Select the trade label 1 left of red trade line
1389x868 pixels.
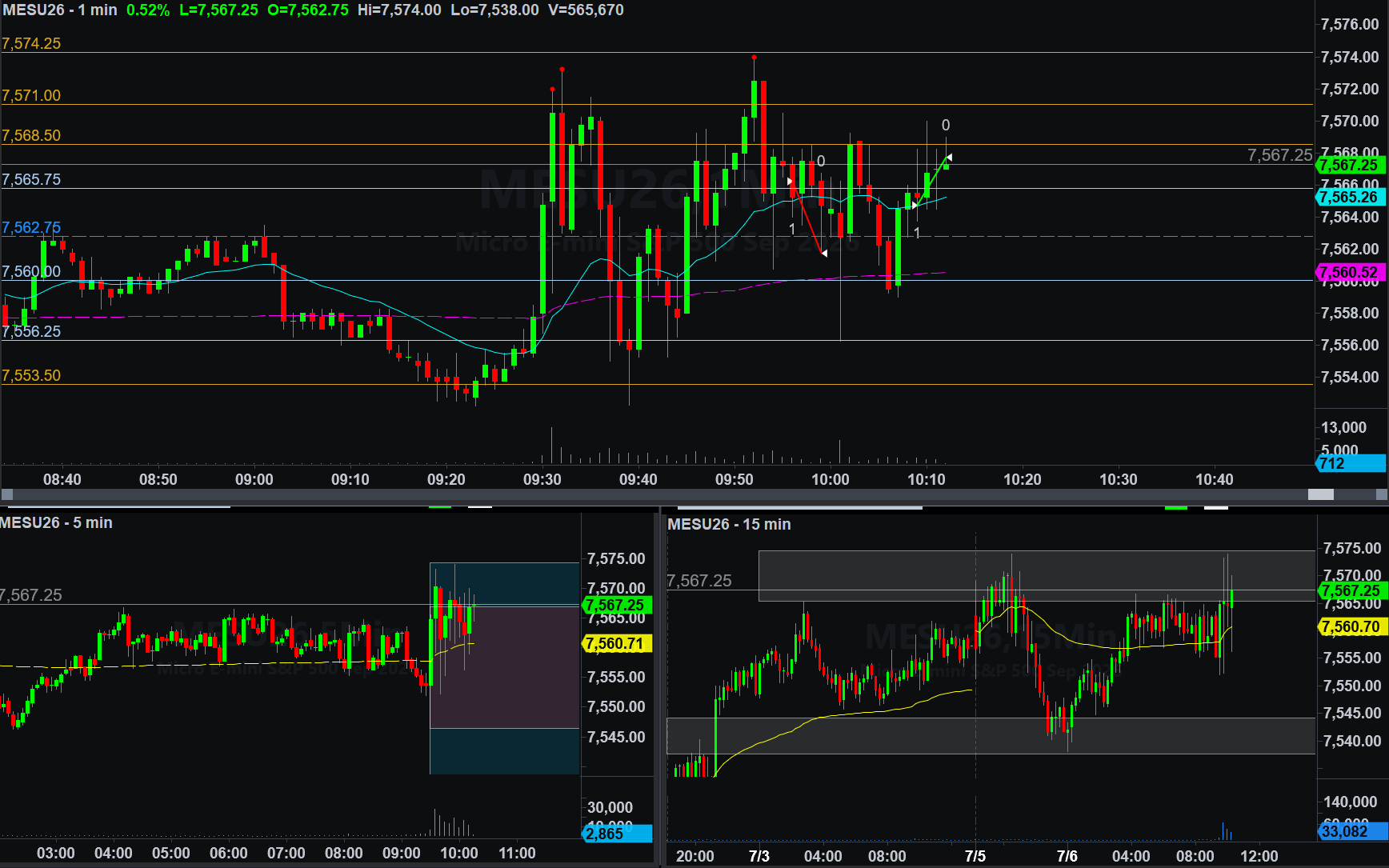coord(792,230)
